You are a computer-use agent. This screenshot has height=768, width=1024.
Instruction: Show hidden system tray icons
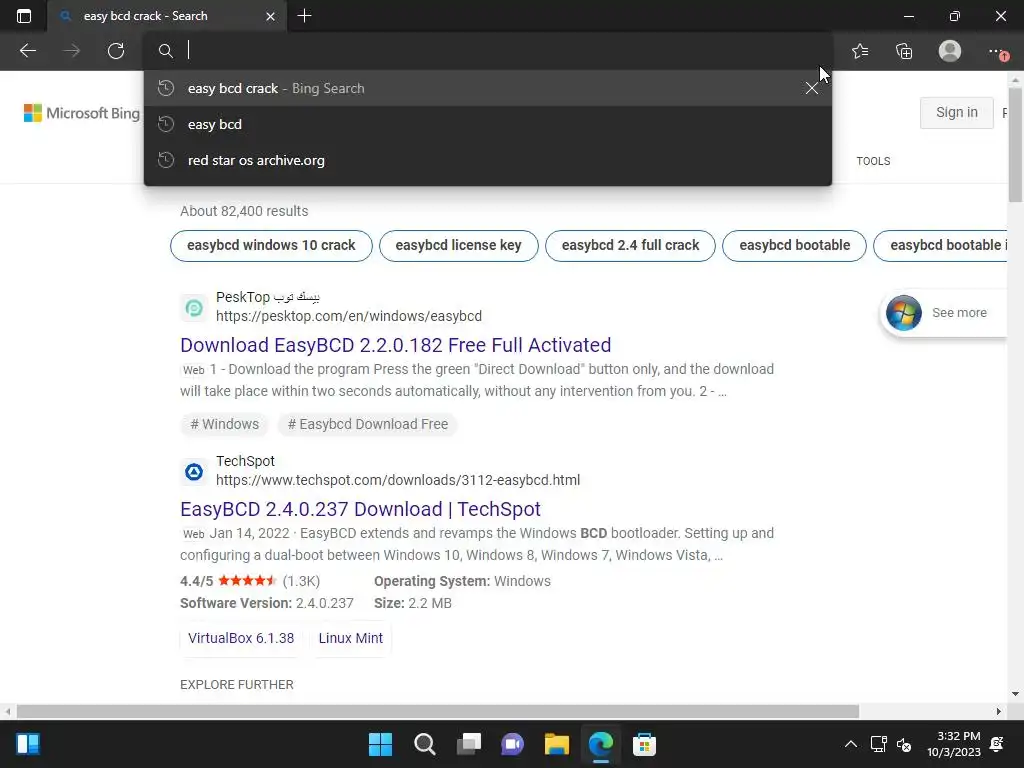(x=851, y=744)
